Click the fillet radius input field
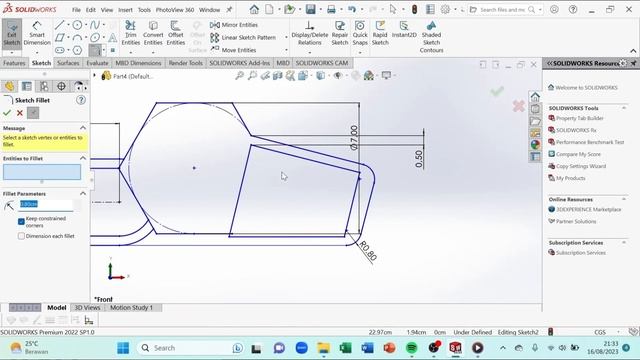Screen dimensions: 640x360 click(x=46, y=204)
